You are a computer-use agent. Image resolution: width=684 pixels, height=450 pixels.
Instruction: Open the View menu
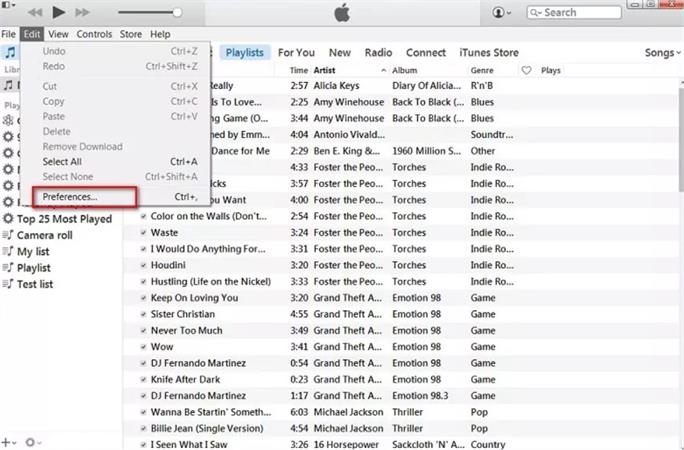(58, 34)
